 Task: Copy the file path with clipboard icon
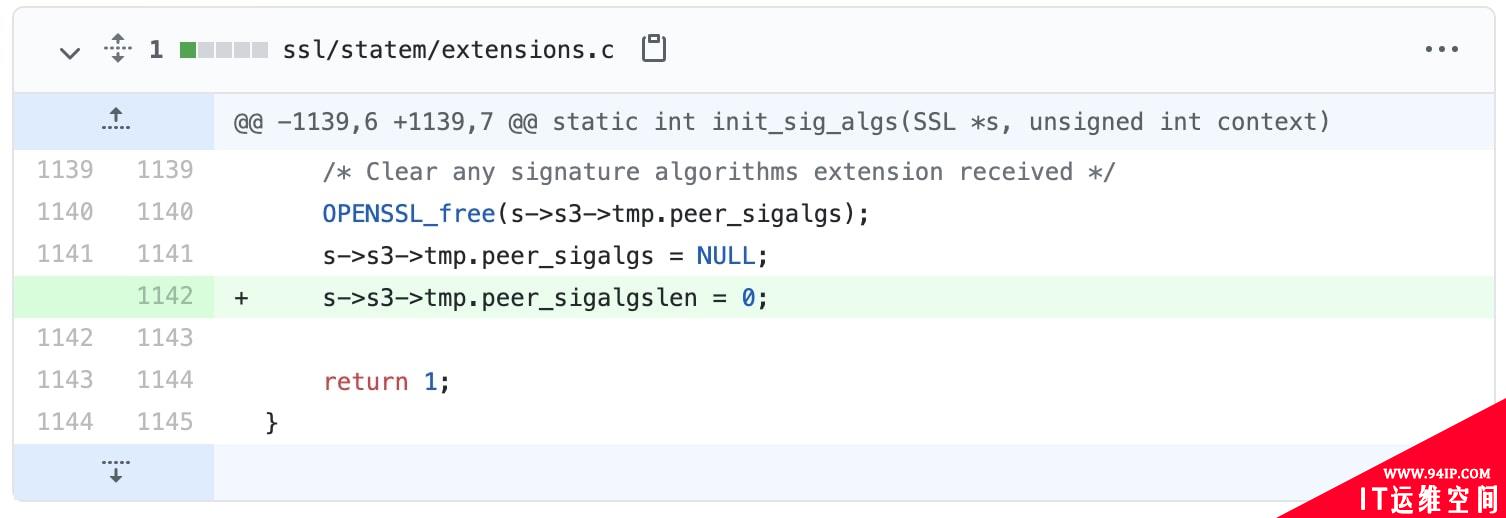pyautogui.click(x=653, y=49)
